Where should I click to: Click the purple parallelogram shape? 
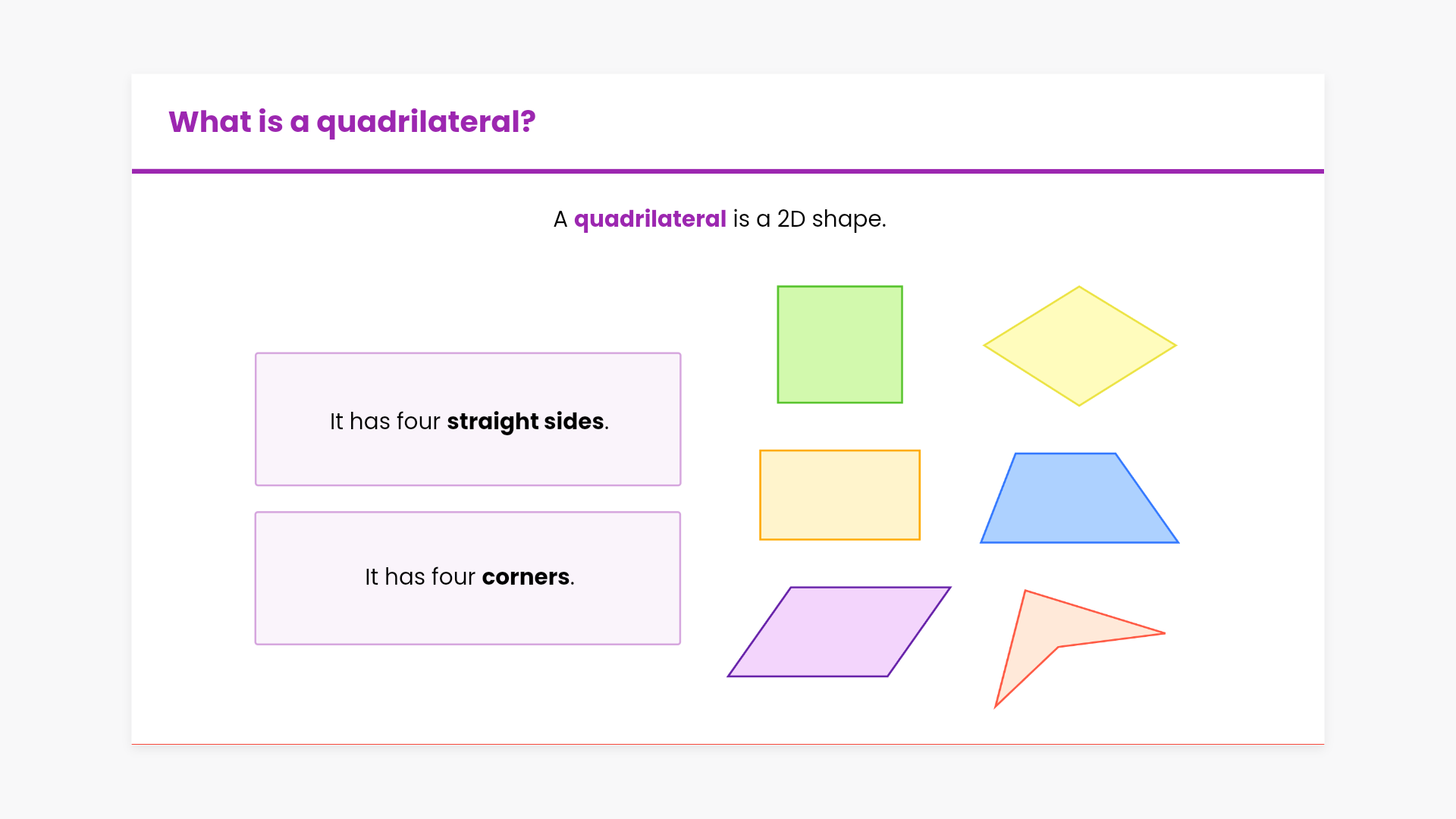coord(839,632)
